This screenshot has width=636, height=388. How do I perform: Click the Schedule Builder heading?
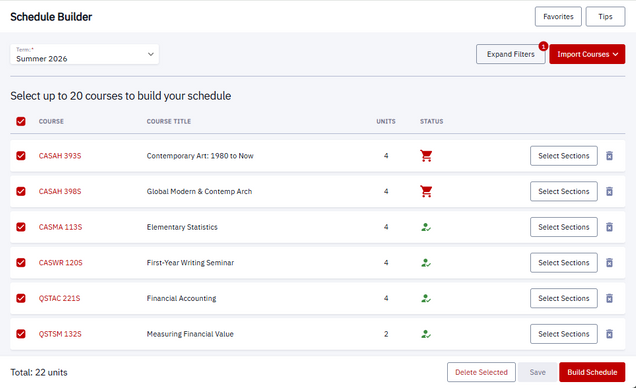[x=51, y=17]
